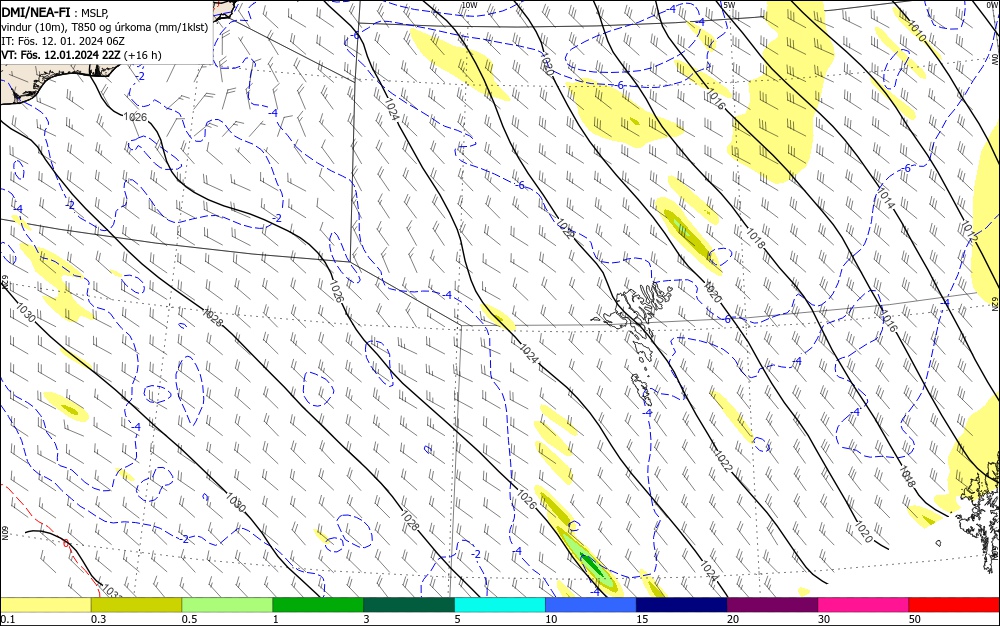Click the '62N' latitude label

994,303
